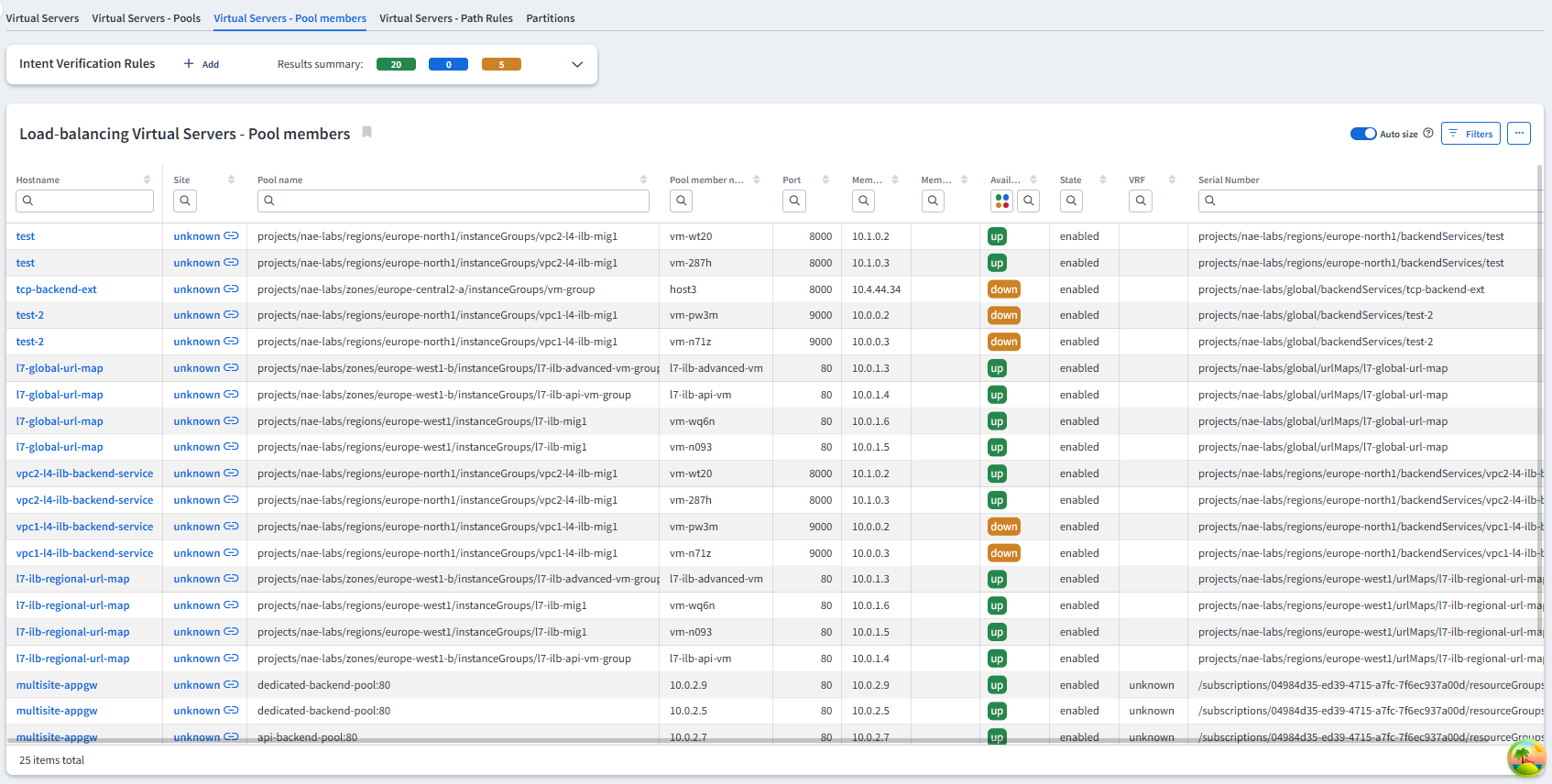
Task: Expand the Intent Verification Rules panel chevron
Action: coord(577,64)
